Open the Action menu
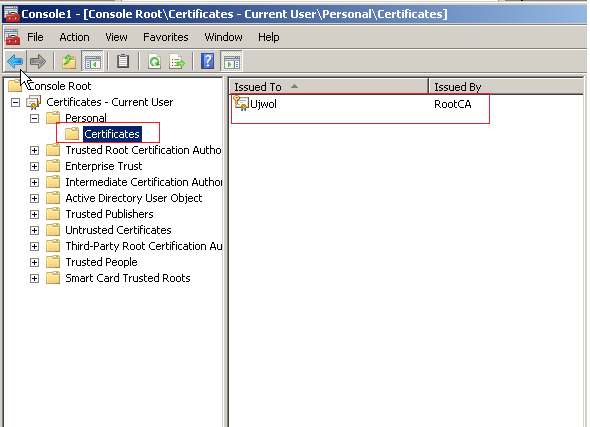 coord(75,37)
